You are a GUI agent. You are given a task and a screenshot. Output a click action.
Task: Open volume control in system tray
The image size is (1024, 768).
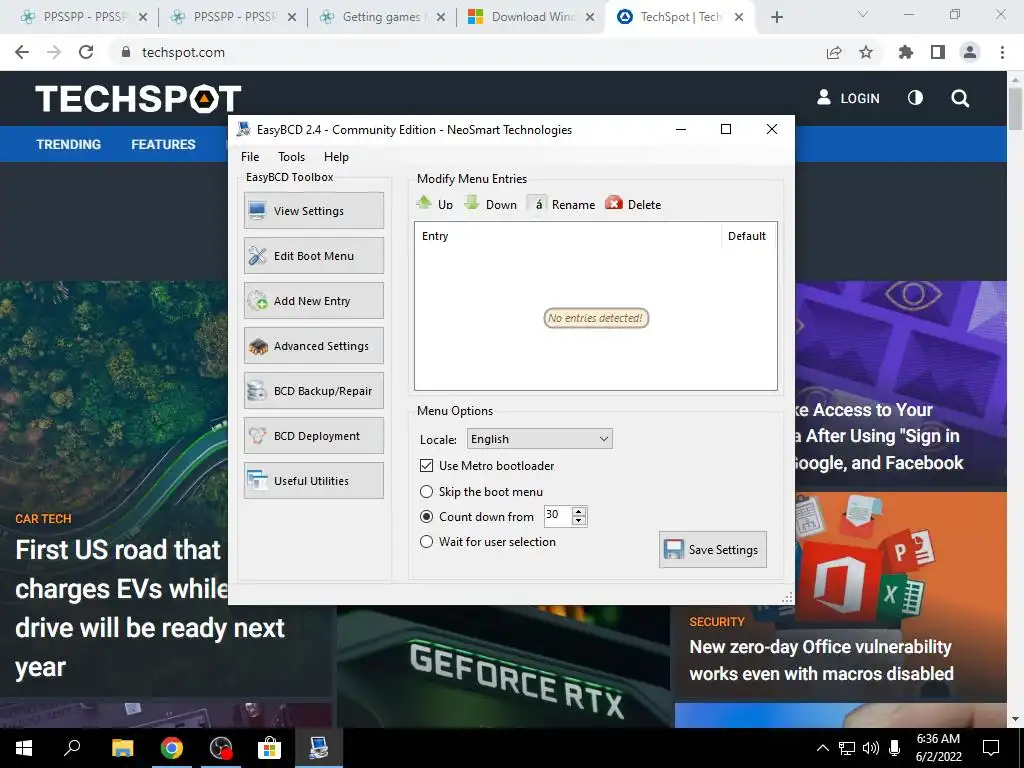click(x=871, y=748)
